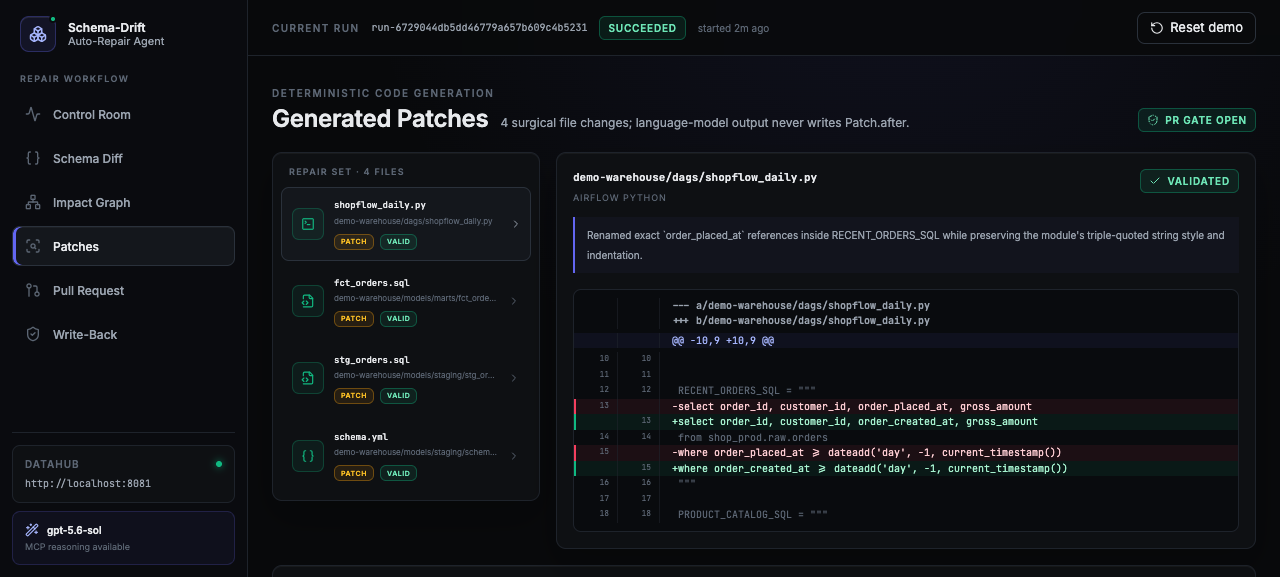Viewport: 1280px width, 577px height.
Task: Click the Reset demo button
Action: click(1196, 28)
